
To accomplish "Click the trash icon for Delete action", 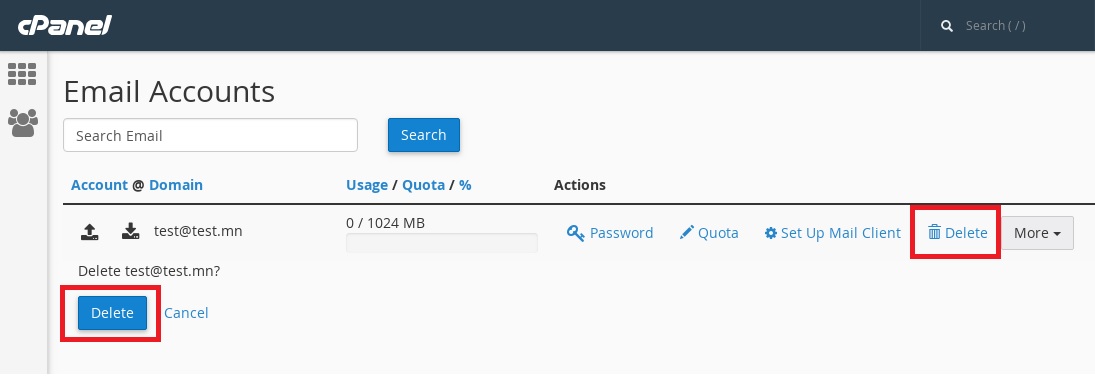I will [x=934, y=233].
